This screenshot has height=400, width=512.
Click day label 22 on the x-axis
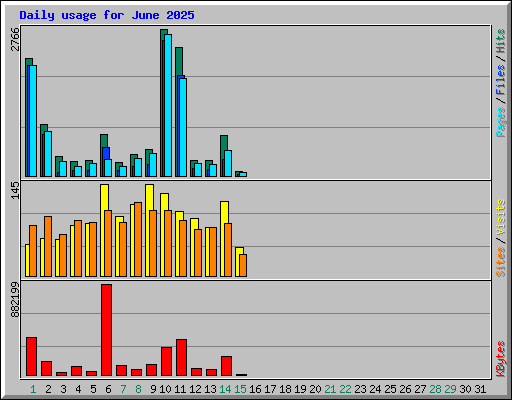point(345,389)
